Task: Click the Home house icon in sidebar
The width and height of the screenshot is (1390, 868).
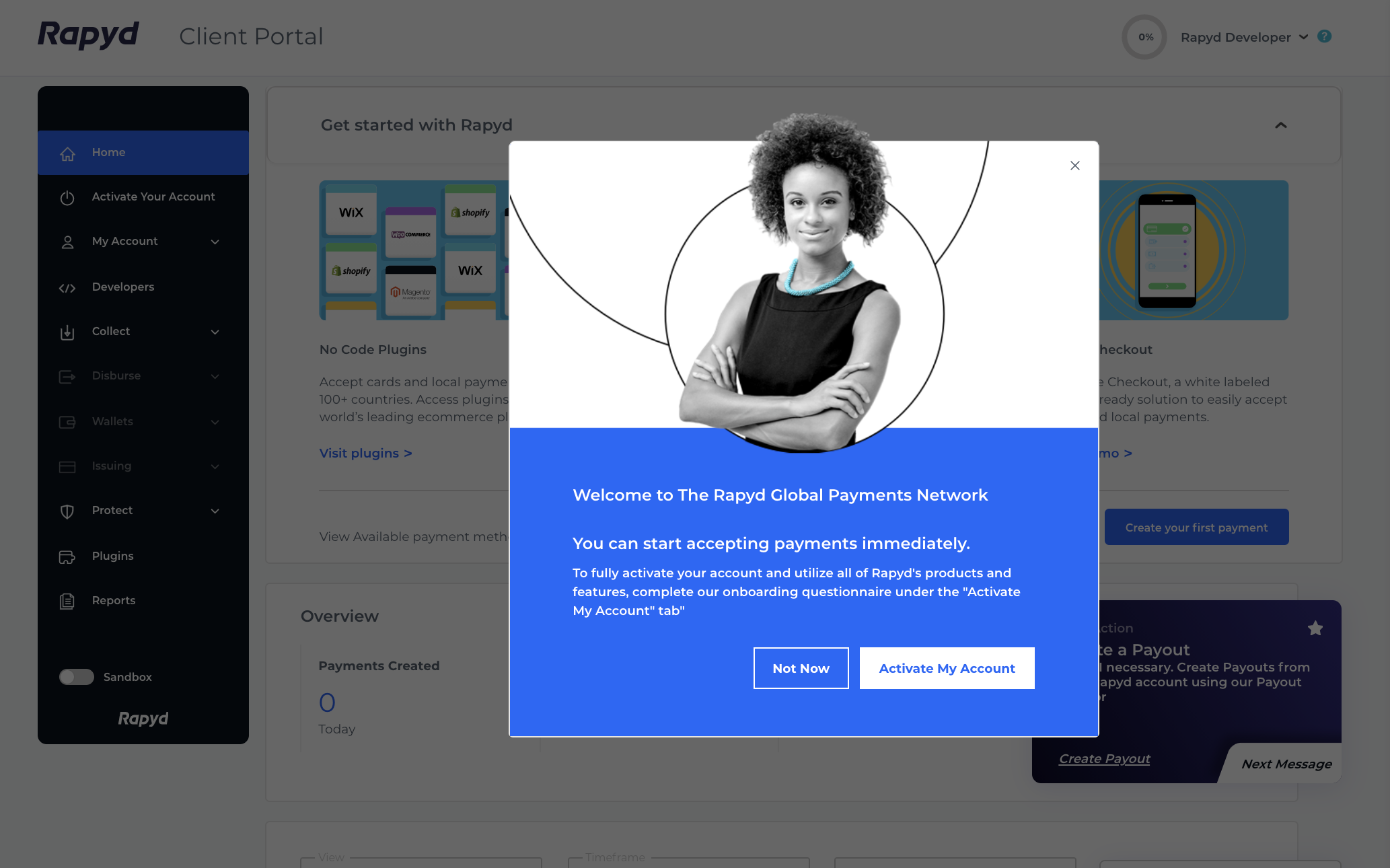Action: (67, 153)
